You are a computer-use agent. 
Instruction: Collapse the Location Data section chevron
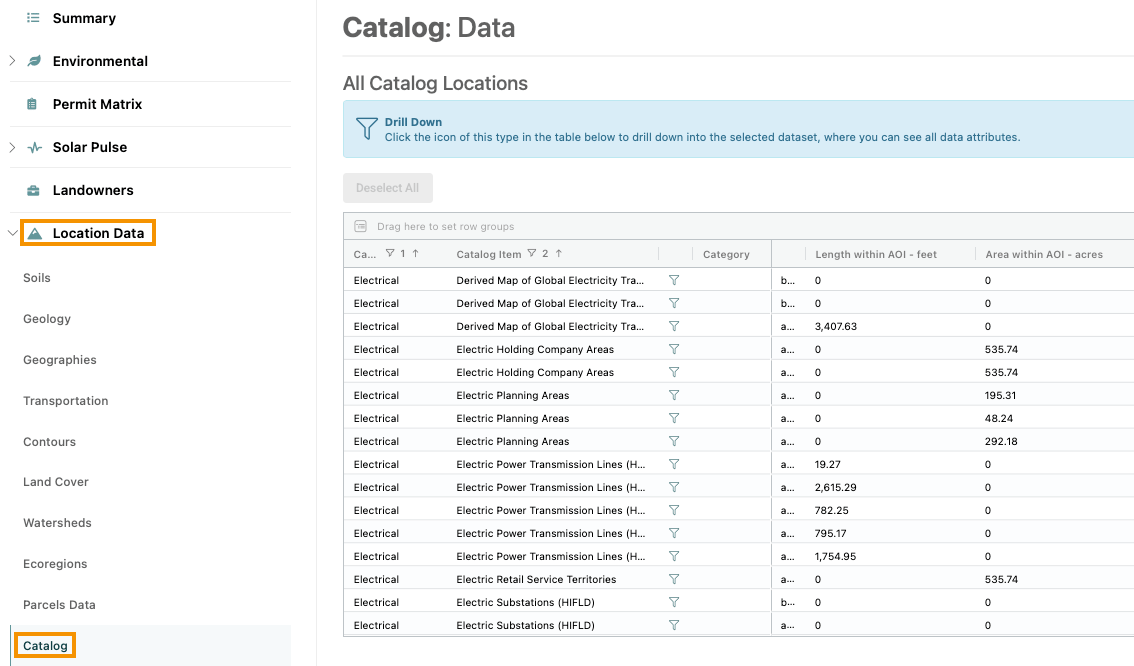pos(12,233)
